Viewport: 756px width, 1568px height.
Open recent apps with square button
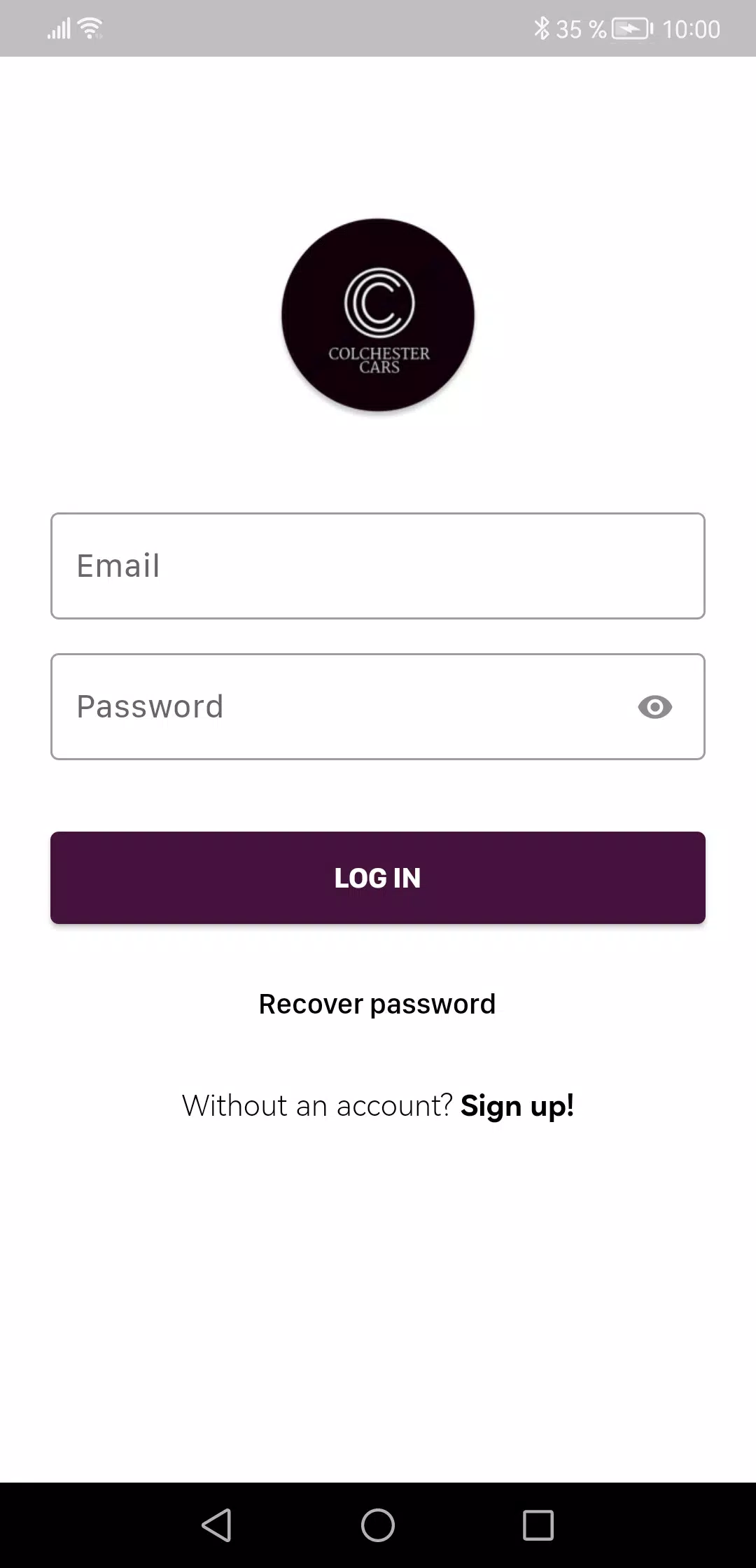(x=538, y=1525)
